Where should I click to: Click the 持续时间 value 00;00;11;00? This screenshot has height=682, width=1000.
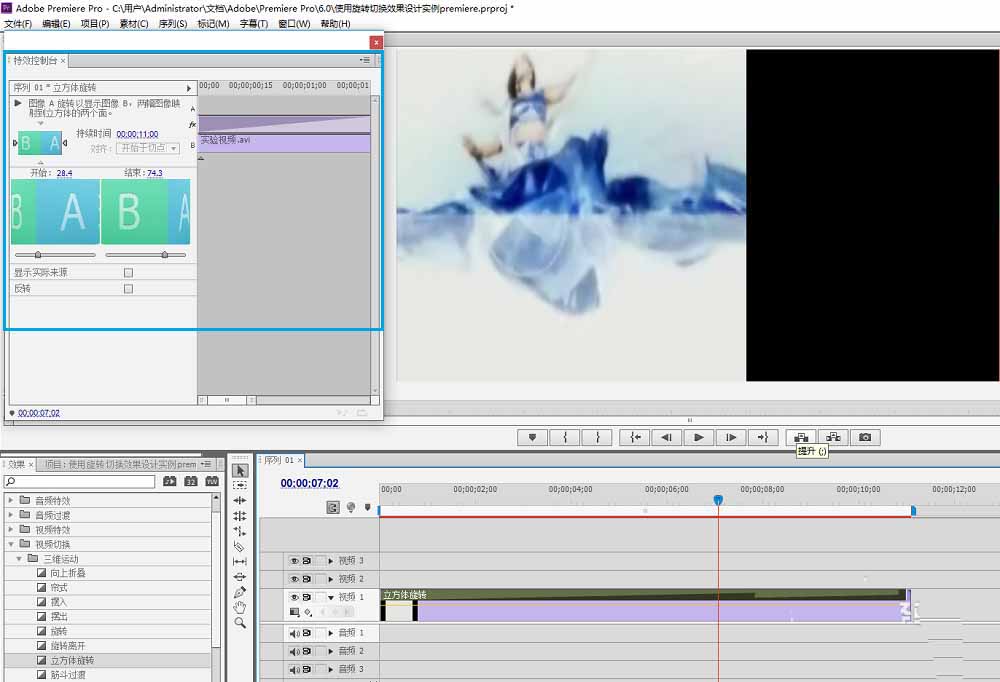(x=137, y=134)
